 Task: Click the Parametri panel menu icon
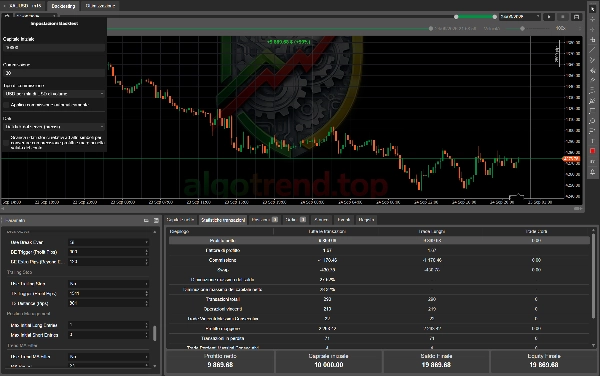click(156, 220)
